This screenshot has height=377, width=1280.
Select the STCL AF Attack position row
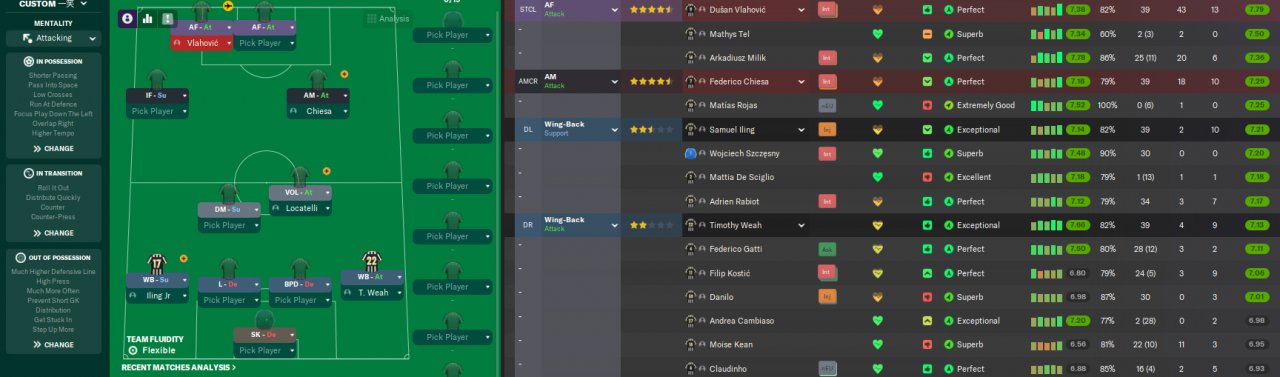563,10
